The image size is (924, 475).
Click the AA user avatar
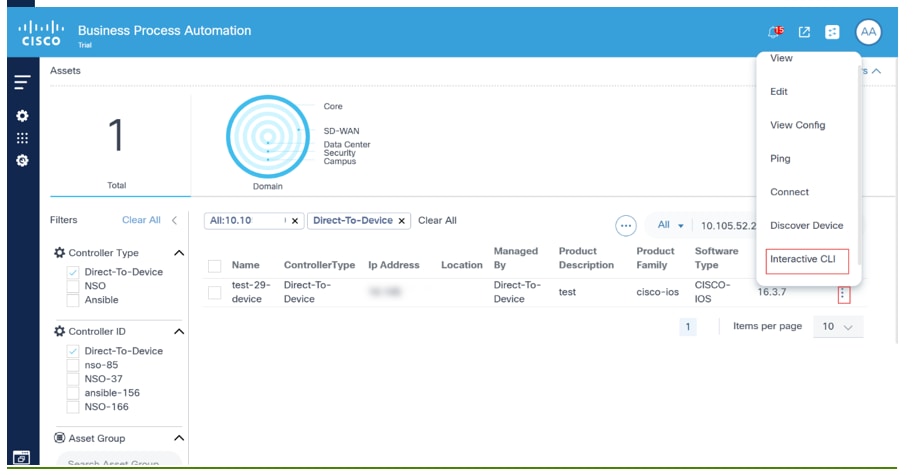point(868,32)
